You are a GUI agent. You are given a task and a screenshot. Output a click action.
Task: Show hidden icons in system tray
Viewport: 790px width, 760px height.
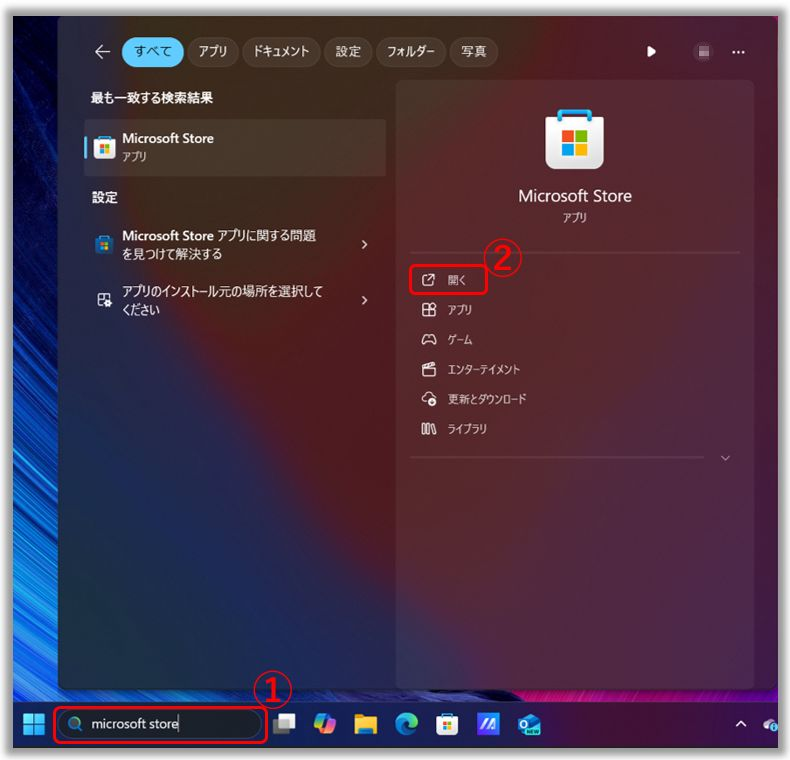click(741, 724)
